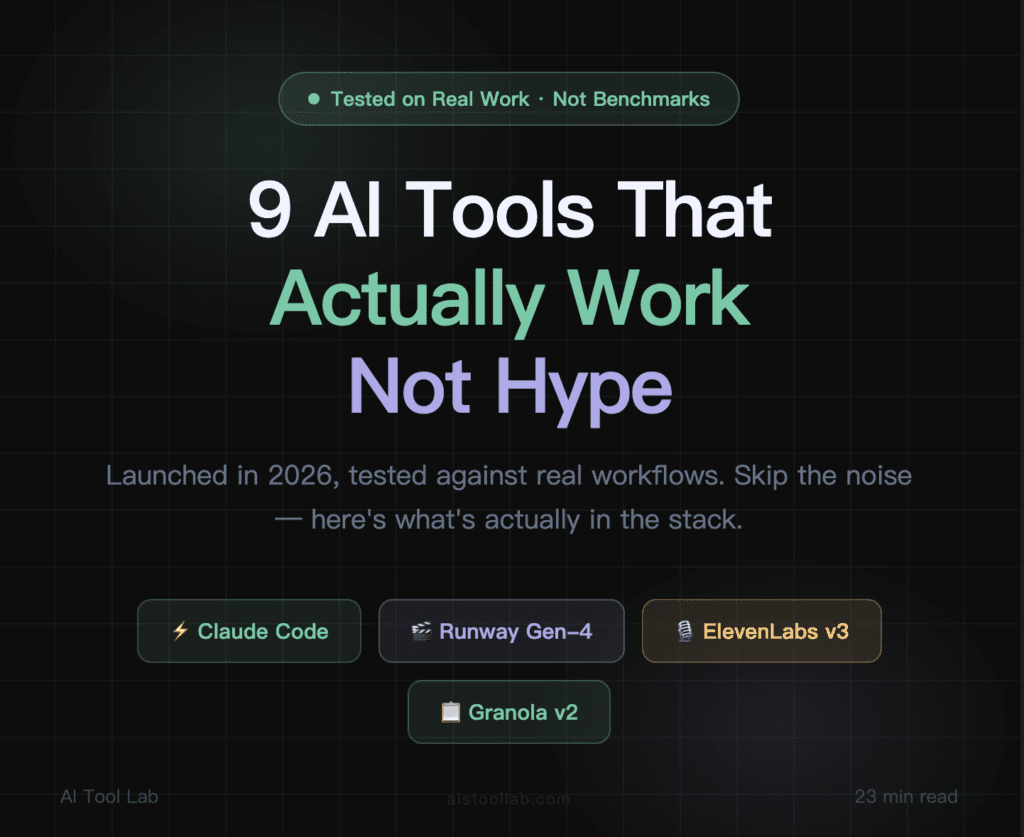The width and height of the screenshot is (1024, 837).
Task: Click the 'Launched in 2026' subtitle paragraph
Action: (x=509, y=497)
